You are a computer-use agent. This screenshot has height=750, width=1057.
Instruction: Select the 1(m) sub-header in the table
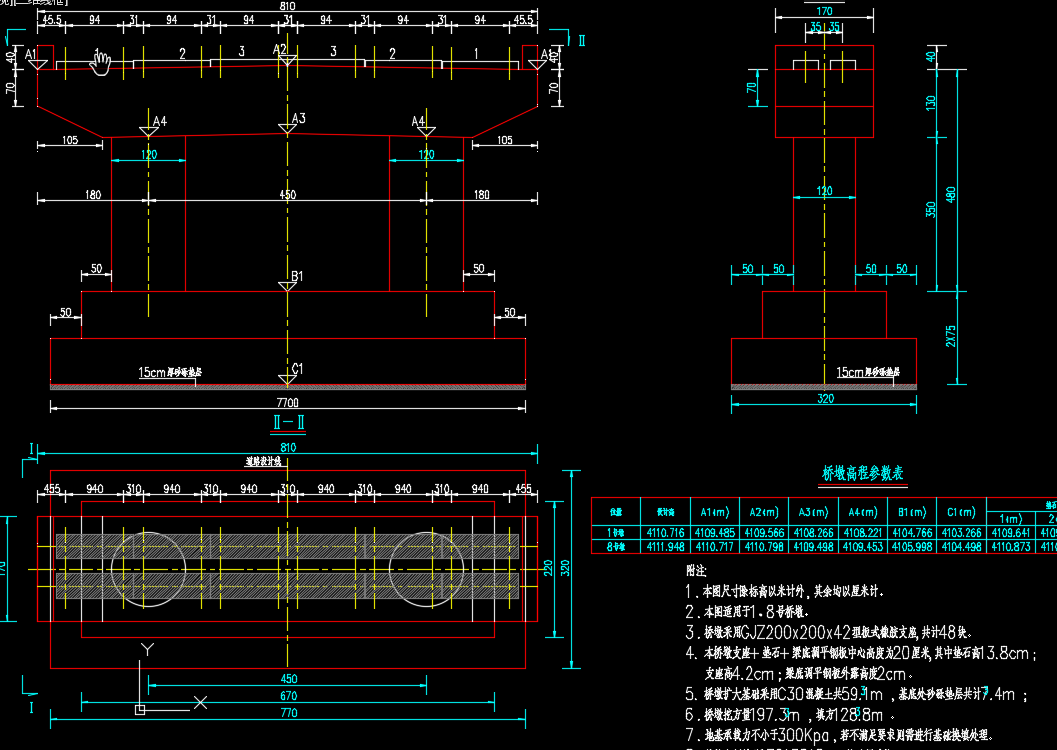[1010, 519]
